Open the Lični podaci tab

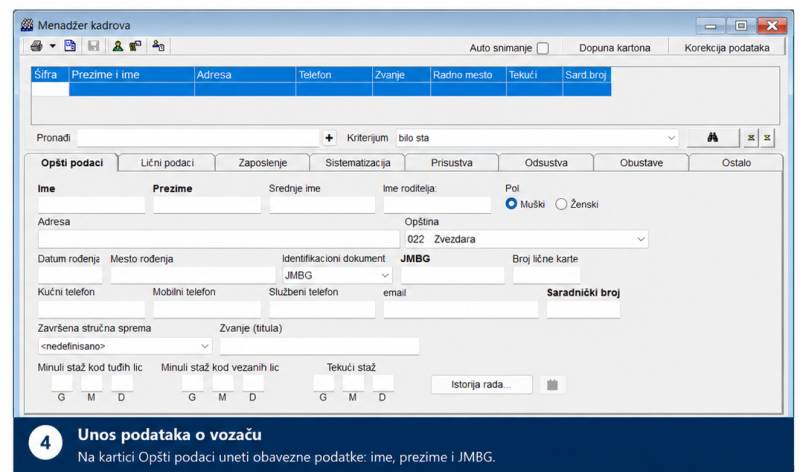pyautogui.click(x=167, y=163)
